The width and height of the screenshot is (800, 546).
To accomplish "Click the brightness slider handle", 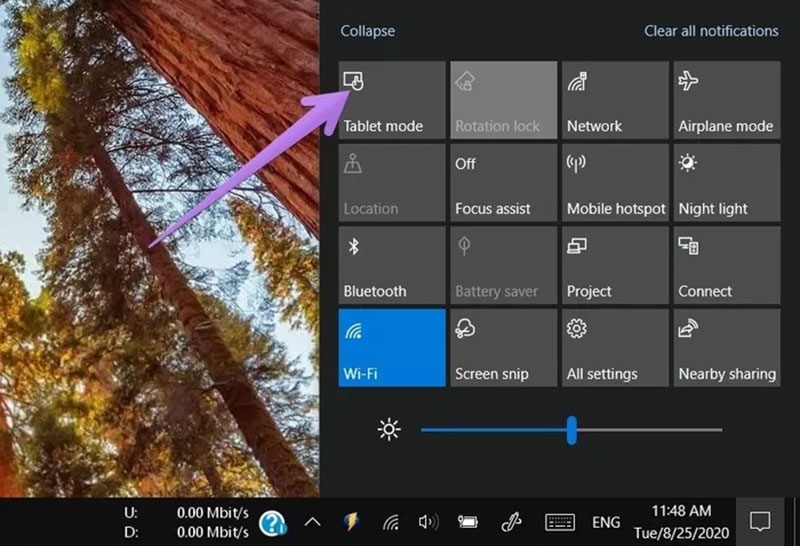I will (x=572, y=430).
